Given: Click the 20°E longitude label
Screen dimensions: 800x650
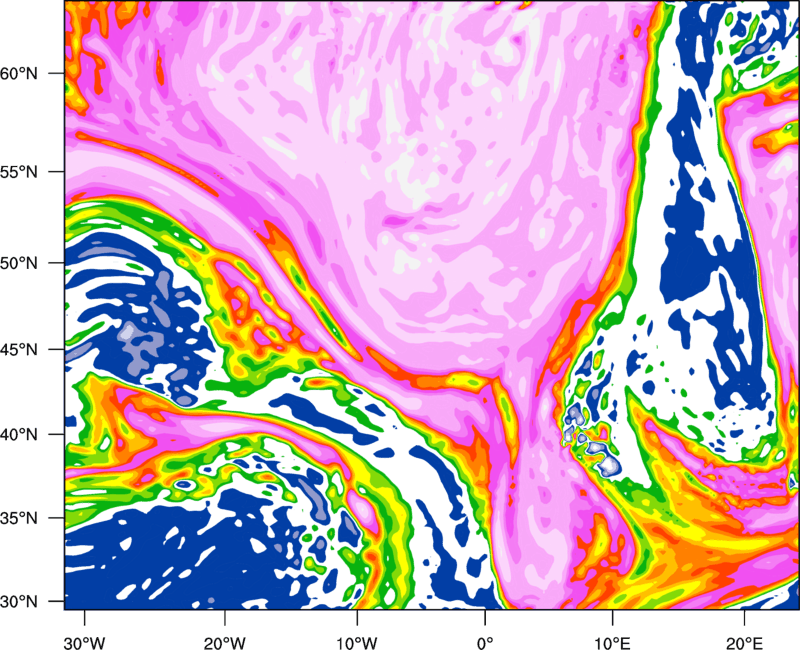Looking at the screenshot, I should pos(744,643).
